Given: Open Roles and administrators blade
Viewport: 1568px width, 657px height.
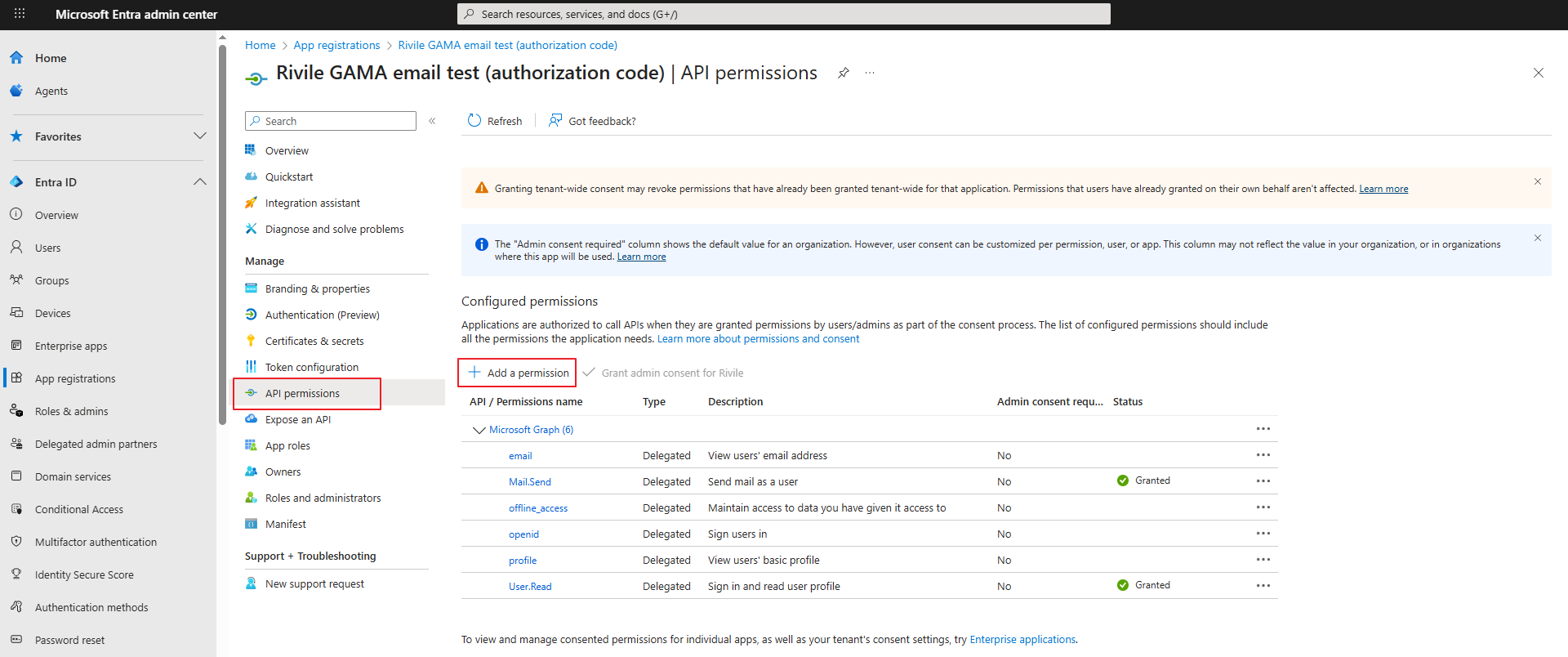Looking at the screenshot, I should point(323,498).
